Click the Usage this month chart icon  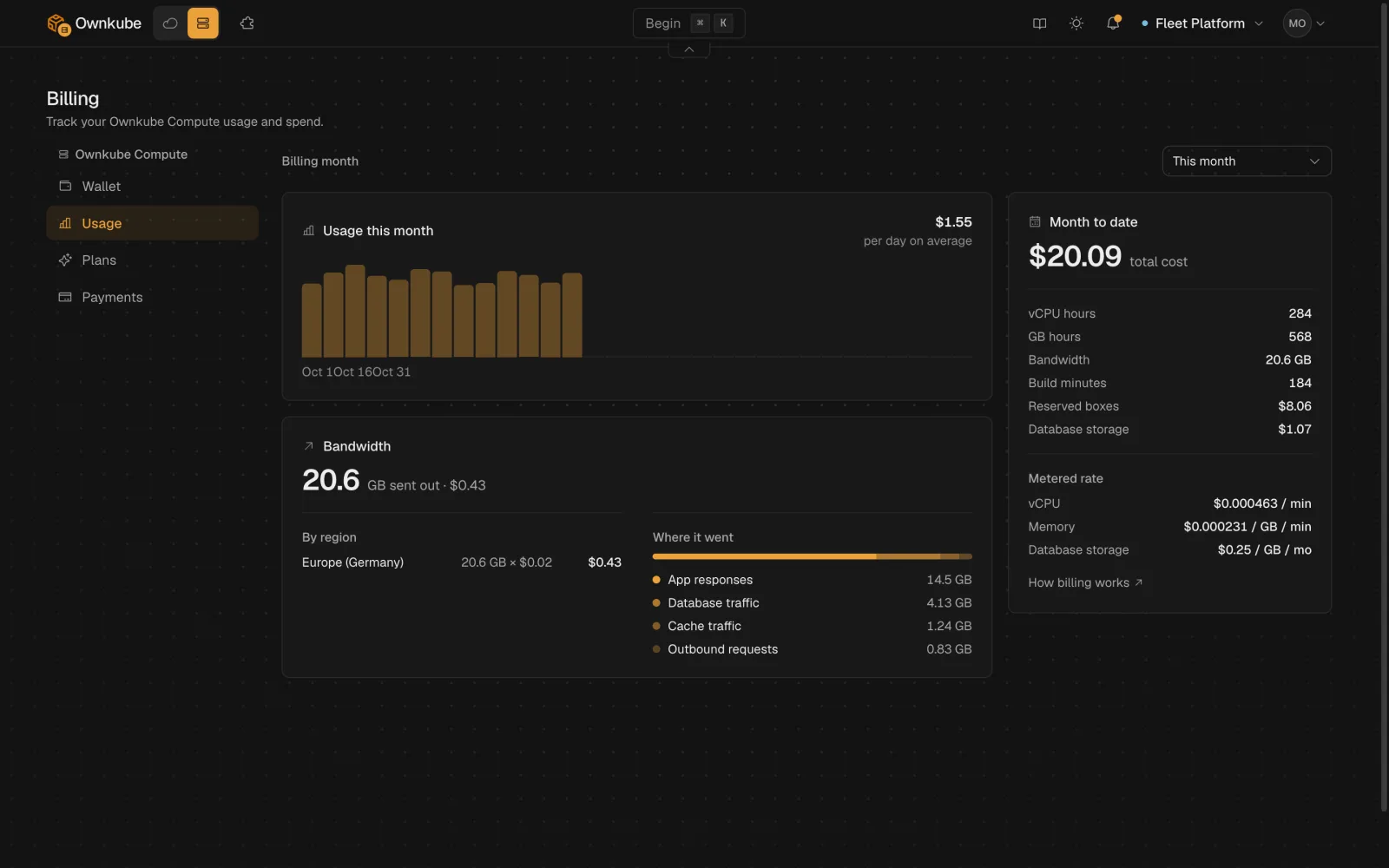coord(308,231)
